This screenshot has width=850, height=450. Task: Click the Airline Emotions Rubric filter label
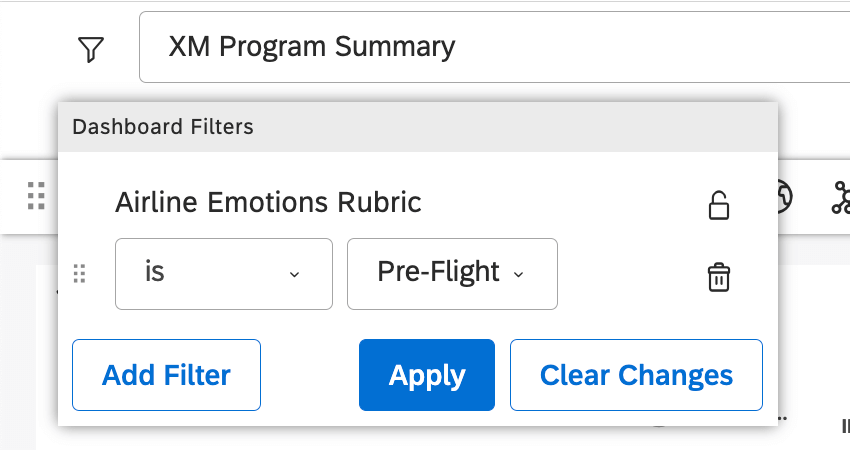pos(268,203)
